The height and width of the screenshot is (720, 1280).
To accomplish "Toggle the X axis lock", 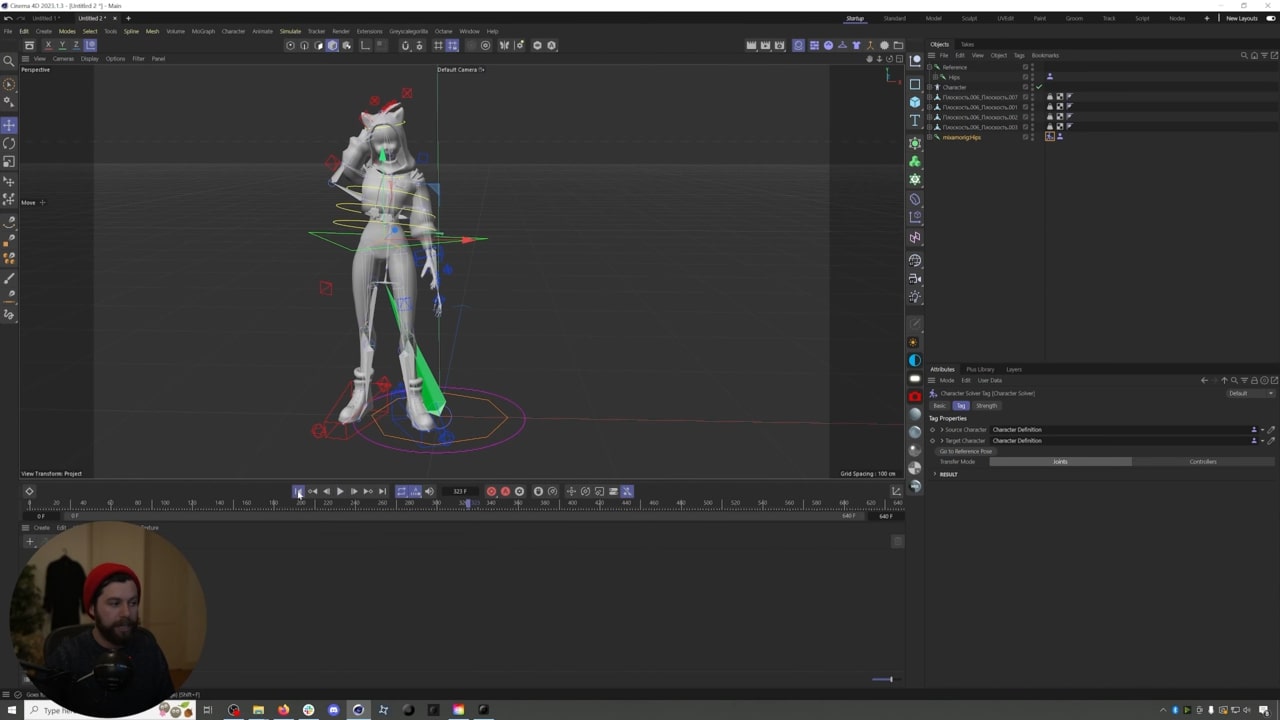I will tap(49, 45).
